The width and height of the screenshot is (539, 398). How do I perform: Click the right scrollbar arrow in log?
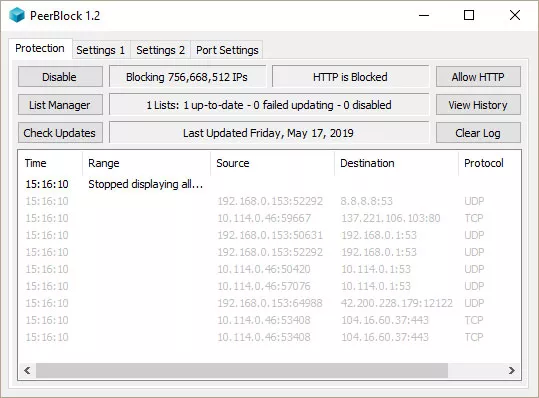pyautogui.click(x=512, y=371)
